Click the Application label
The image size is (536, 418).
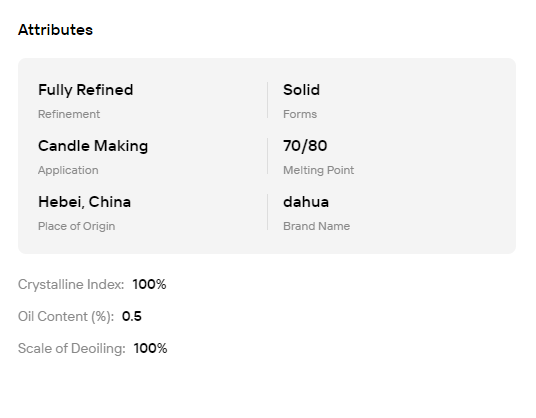pos(68,170)
